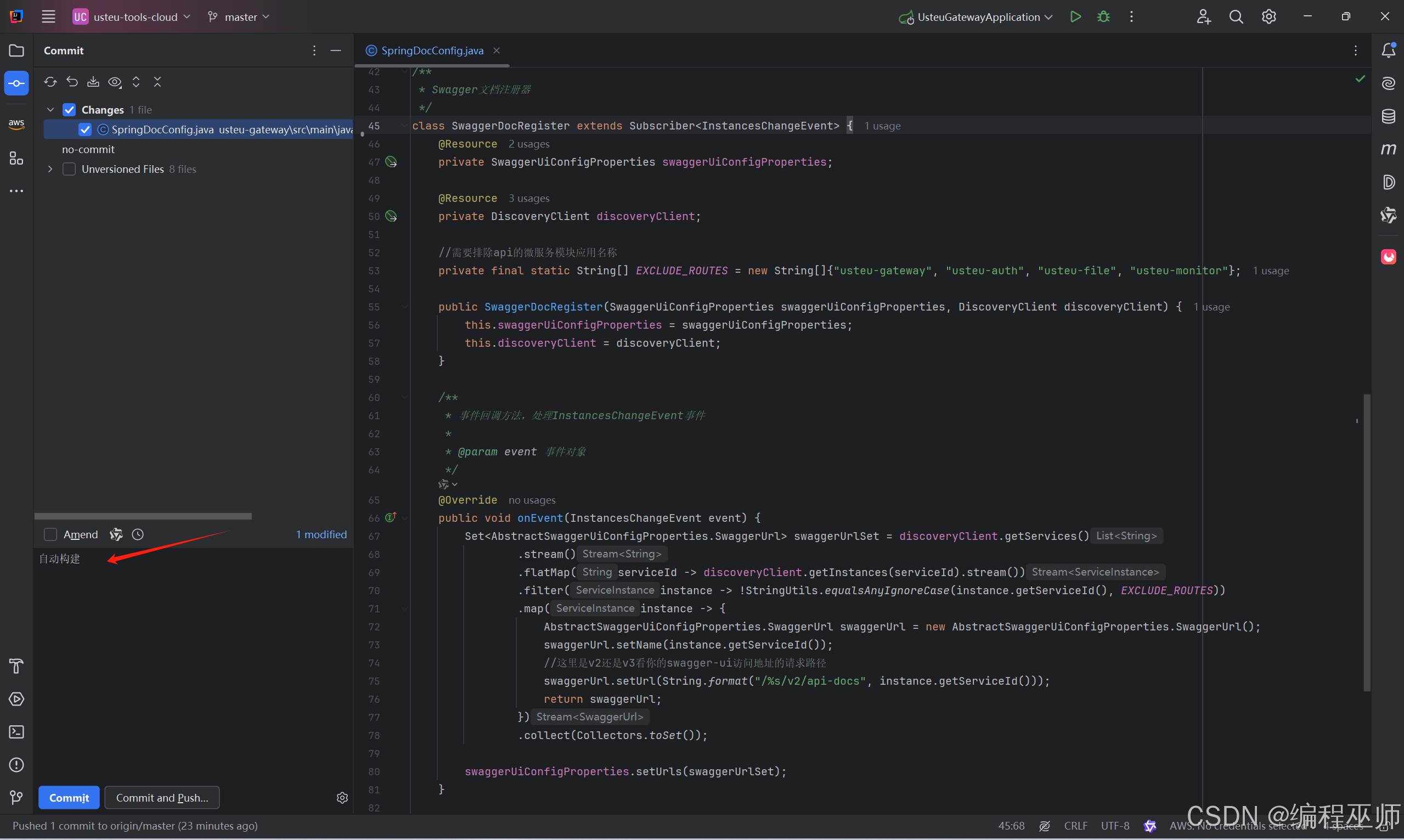The height and width of the screenshot is (840, 1404).
Task: Open IDE settings gear
Action: (x=1268, y=16)
